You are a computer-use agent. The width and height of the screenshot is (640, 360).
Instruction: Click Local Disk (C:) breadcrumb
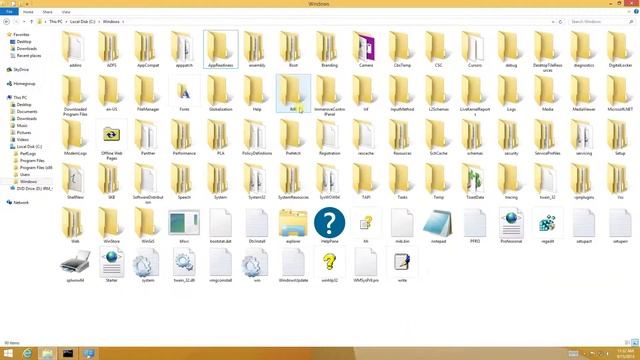click(x=82, y=22)
